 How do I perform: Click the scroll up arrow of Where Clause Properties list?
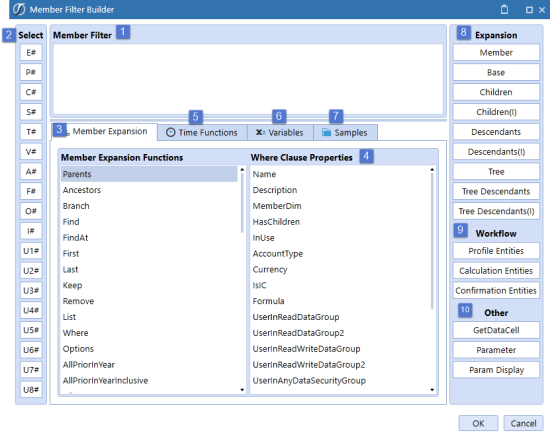point(432,170)
